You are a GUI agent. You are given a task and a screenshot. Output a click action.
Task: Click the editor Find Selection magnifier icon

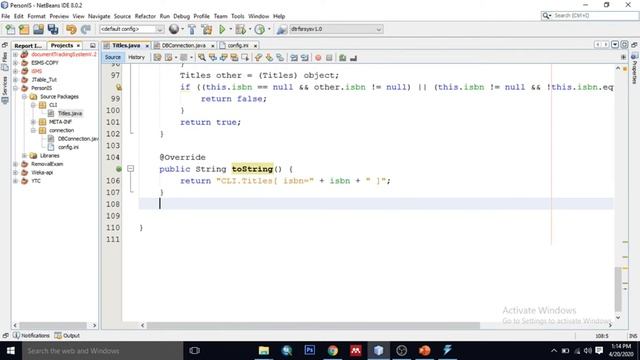[x=202, y=58]
